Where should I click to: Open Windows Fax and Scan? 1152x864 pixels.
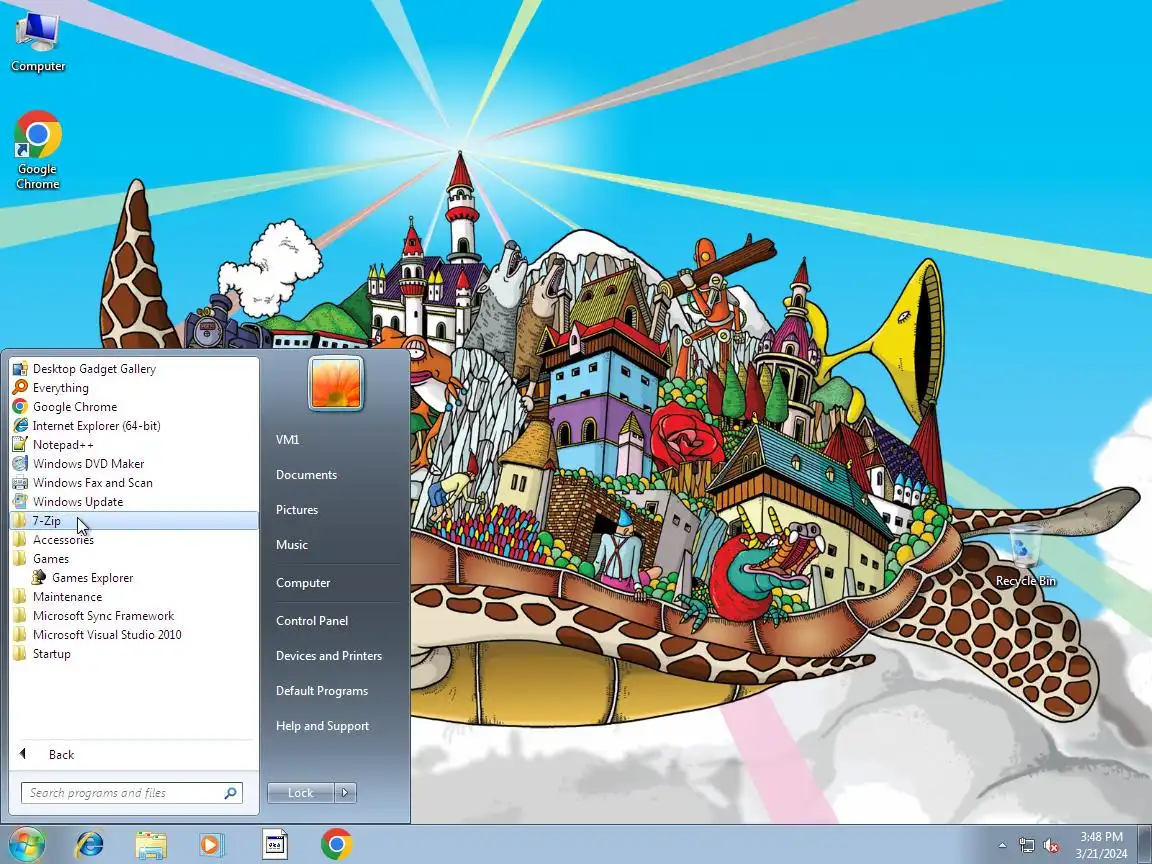134,483
